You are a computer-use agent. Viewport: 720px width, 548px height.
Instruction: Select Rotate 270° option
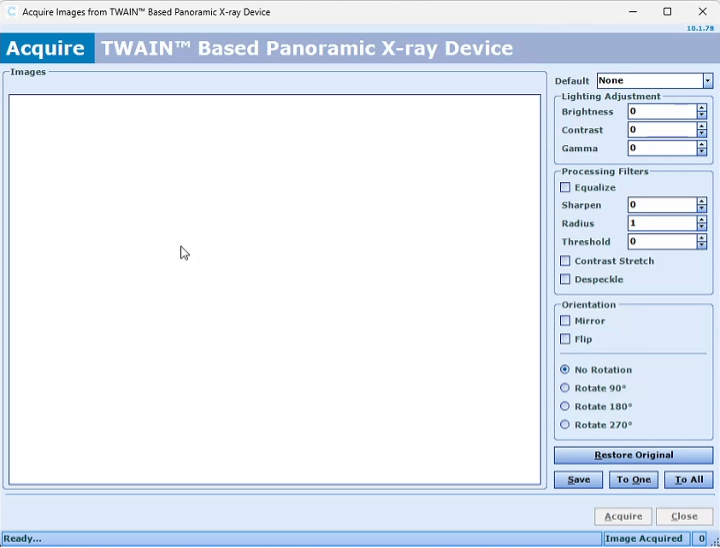click(565, 425)
